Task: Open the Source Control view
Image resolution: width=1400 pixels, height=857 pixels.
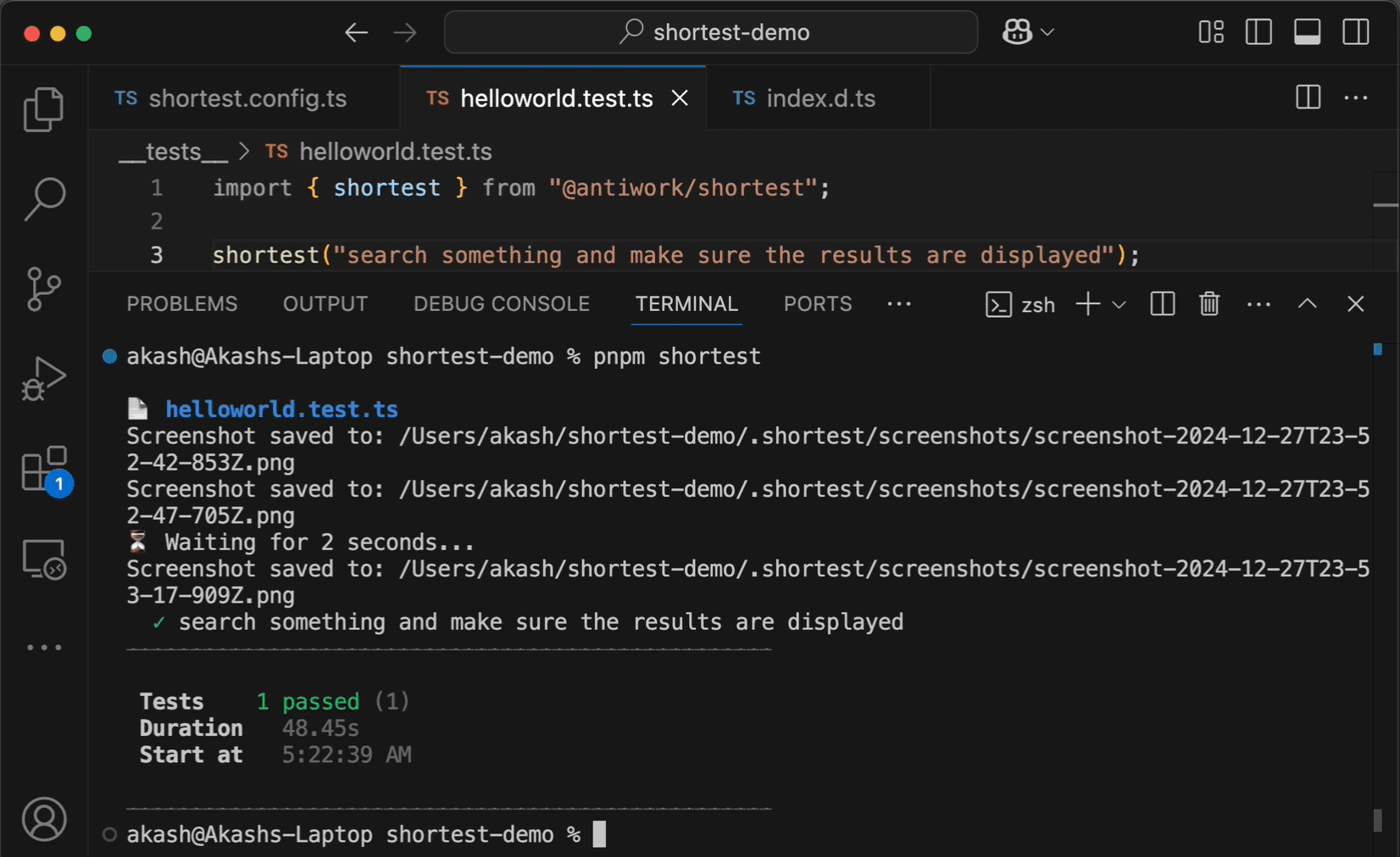Action: 44,289
